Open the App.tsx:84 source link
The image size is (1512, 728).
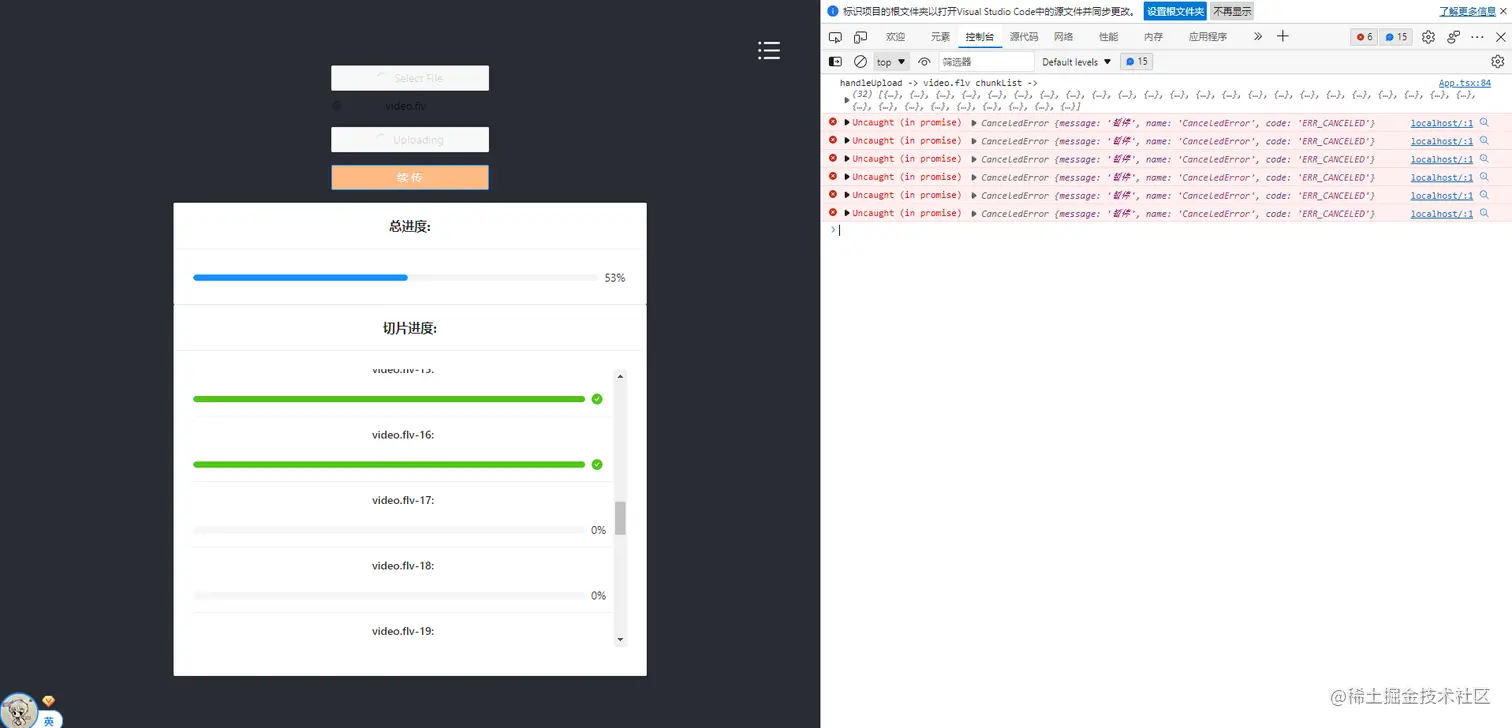(1464, 83)
